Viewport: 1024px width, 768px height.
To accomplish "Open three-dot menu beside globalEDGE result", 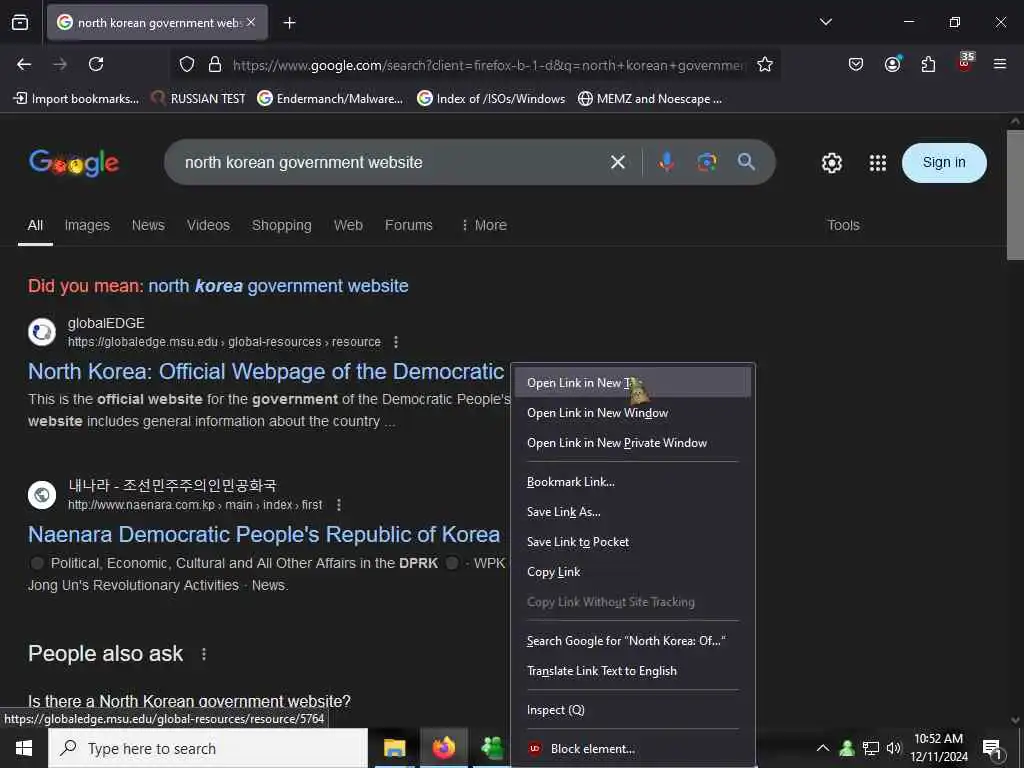I will click(x=396, y=342).
